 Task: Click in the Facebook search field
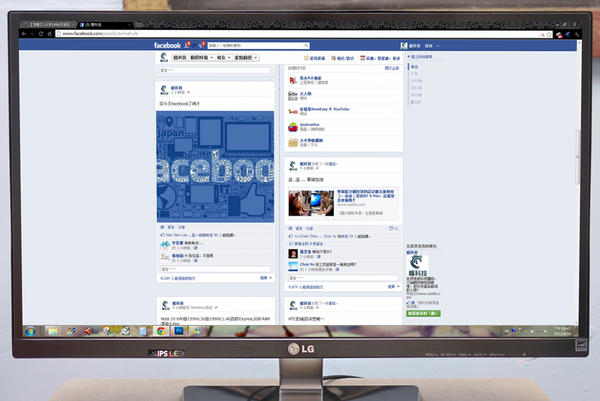click(x=256, y=46)
